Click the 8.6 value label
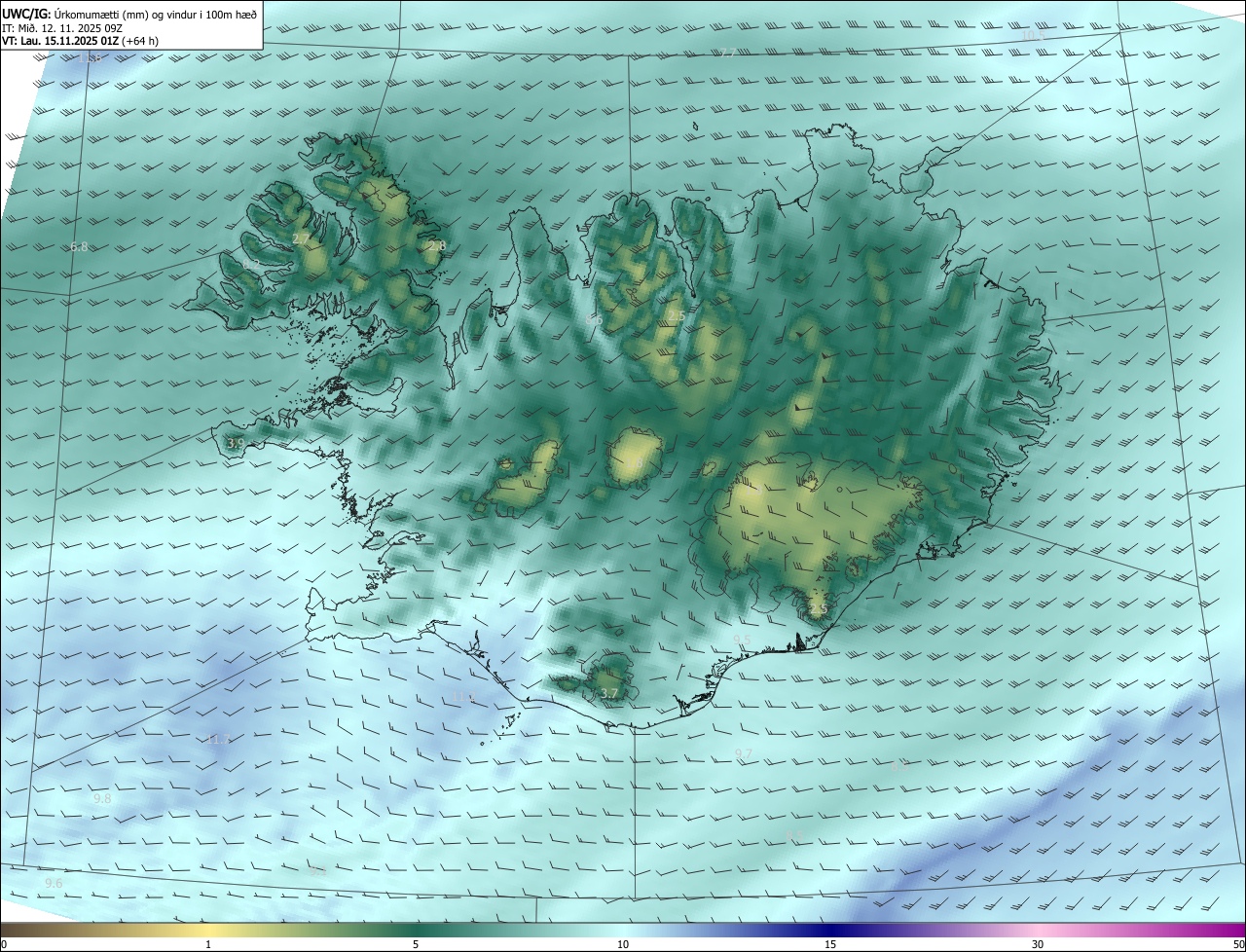The height and width of the screenshot is (952, 1246). [x=593, y=318]
